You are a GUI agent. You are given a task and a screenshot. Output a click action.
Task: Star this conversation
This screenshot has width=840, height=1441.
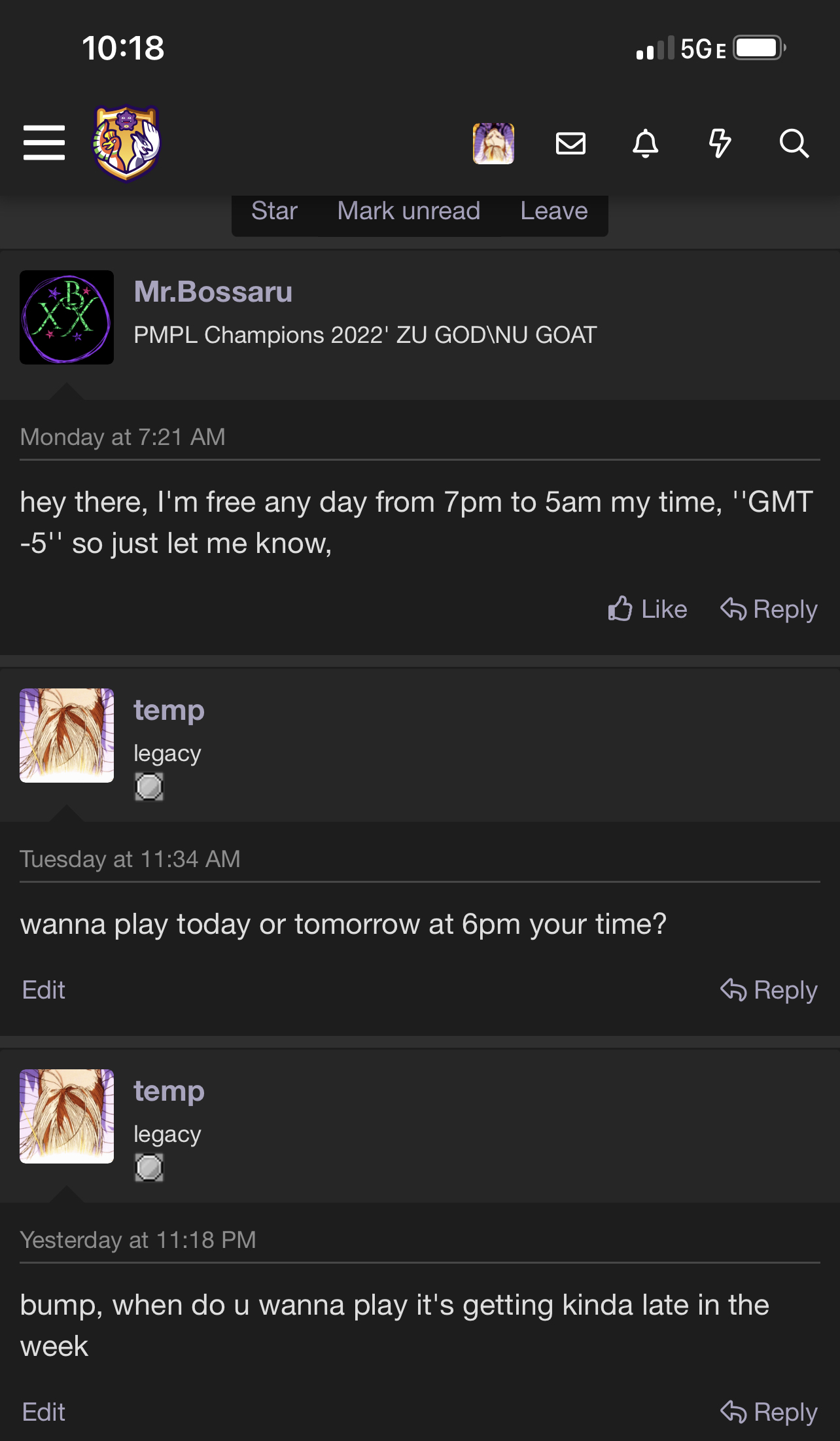(274, 211)
